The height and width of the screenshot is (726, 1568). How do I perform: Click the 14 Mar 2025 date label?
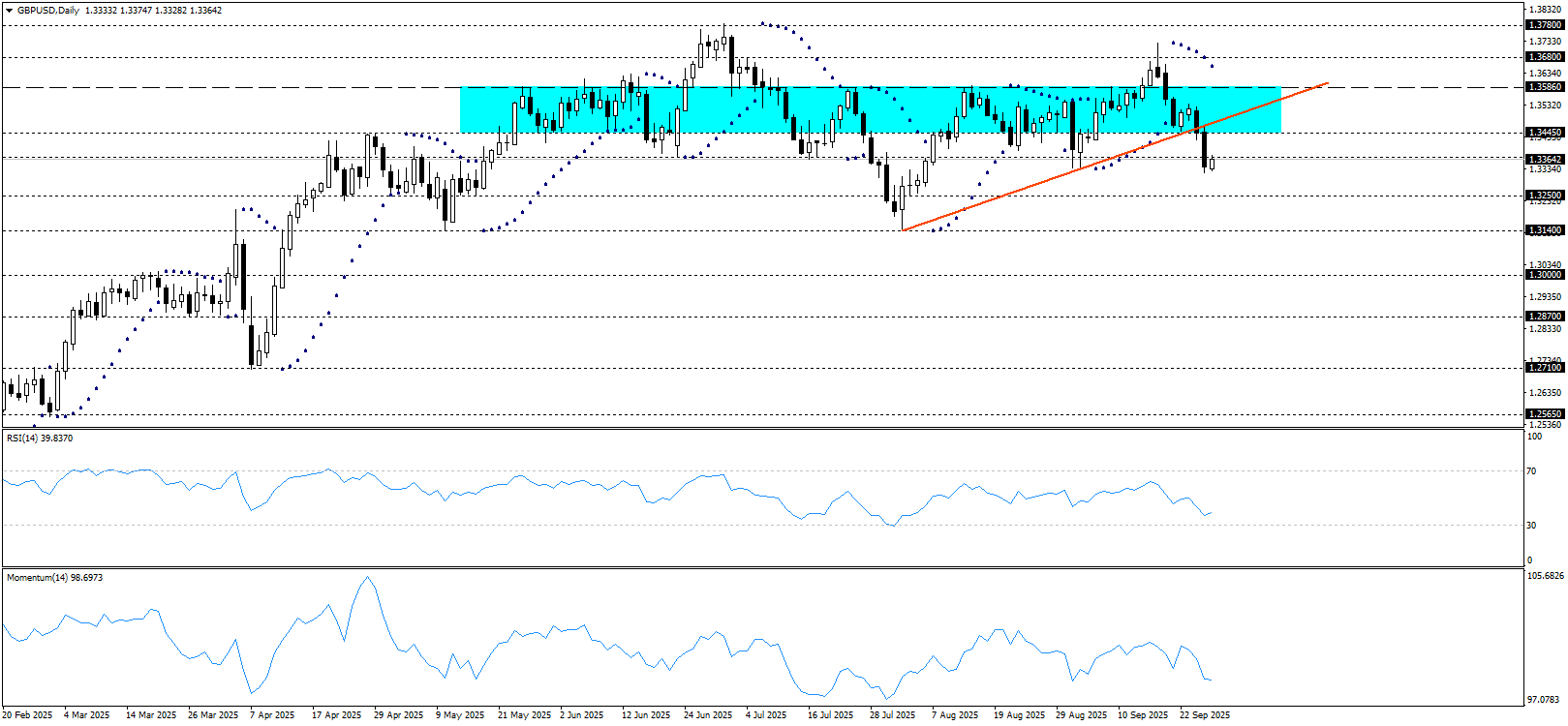151,715
